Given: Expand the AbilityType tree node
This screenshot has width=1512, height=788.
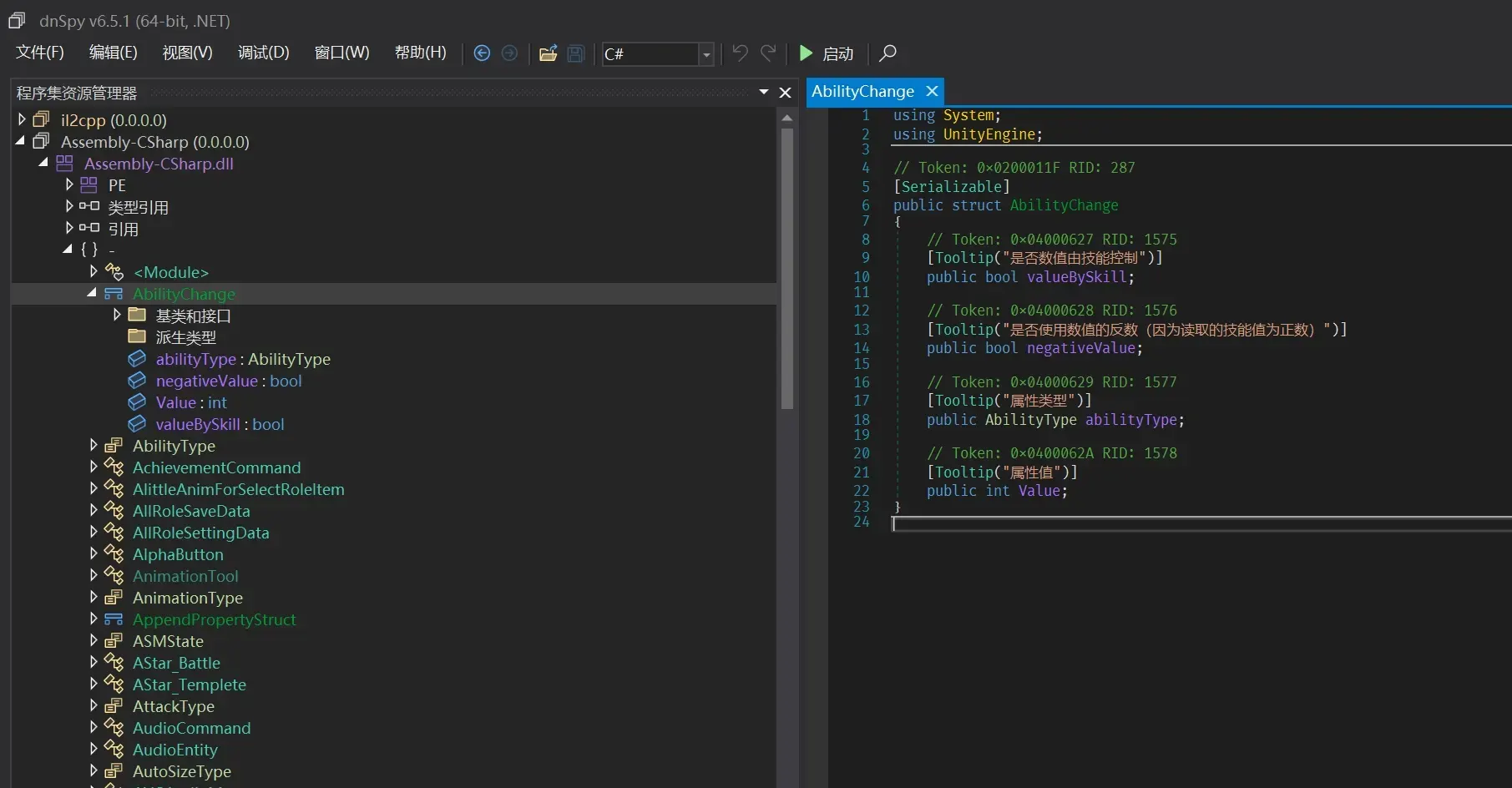Looking at the screenshot, I should tap(94, 445).
